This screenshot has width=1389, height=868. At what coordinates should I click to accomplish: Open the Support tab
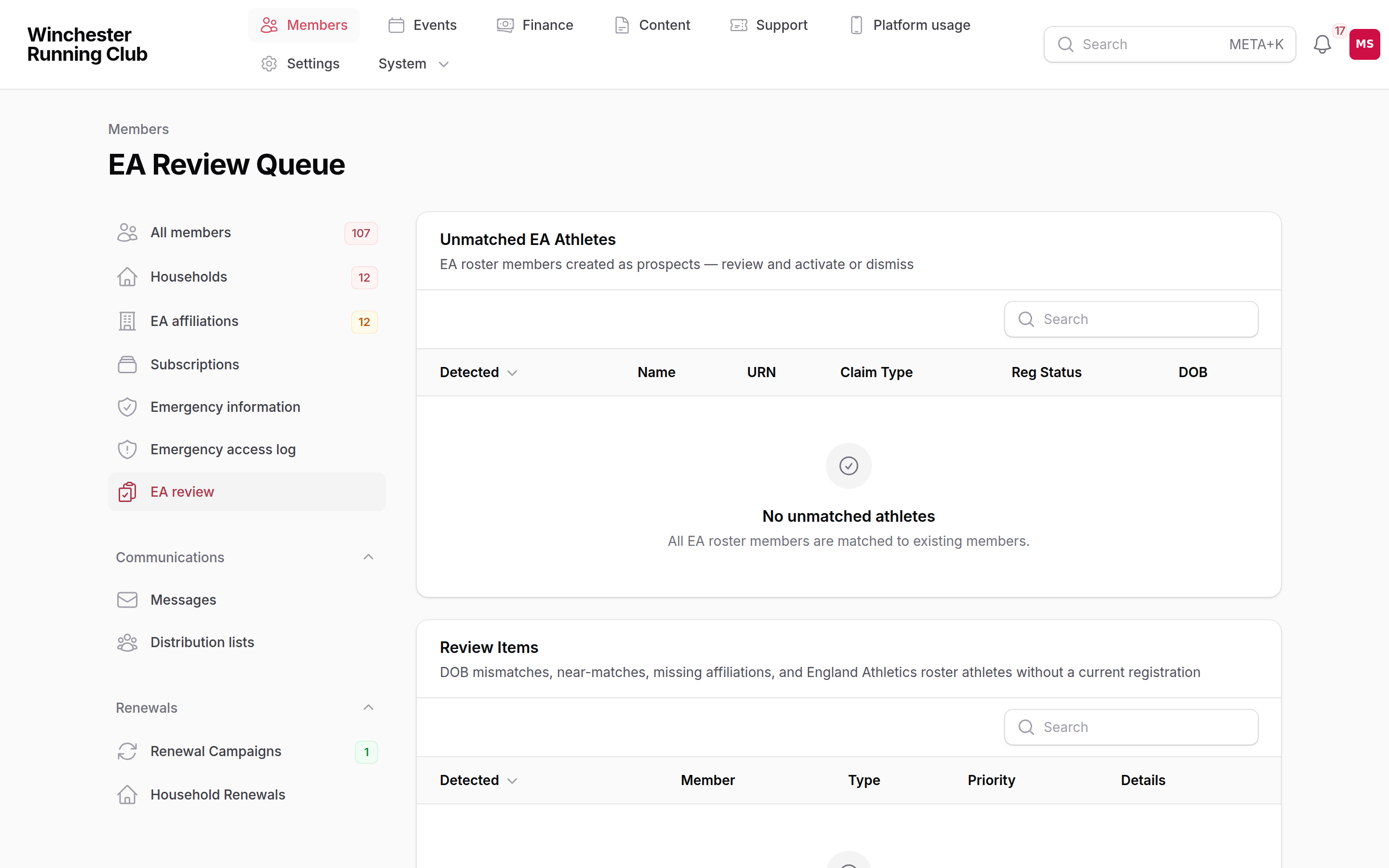tap(769, 25)
